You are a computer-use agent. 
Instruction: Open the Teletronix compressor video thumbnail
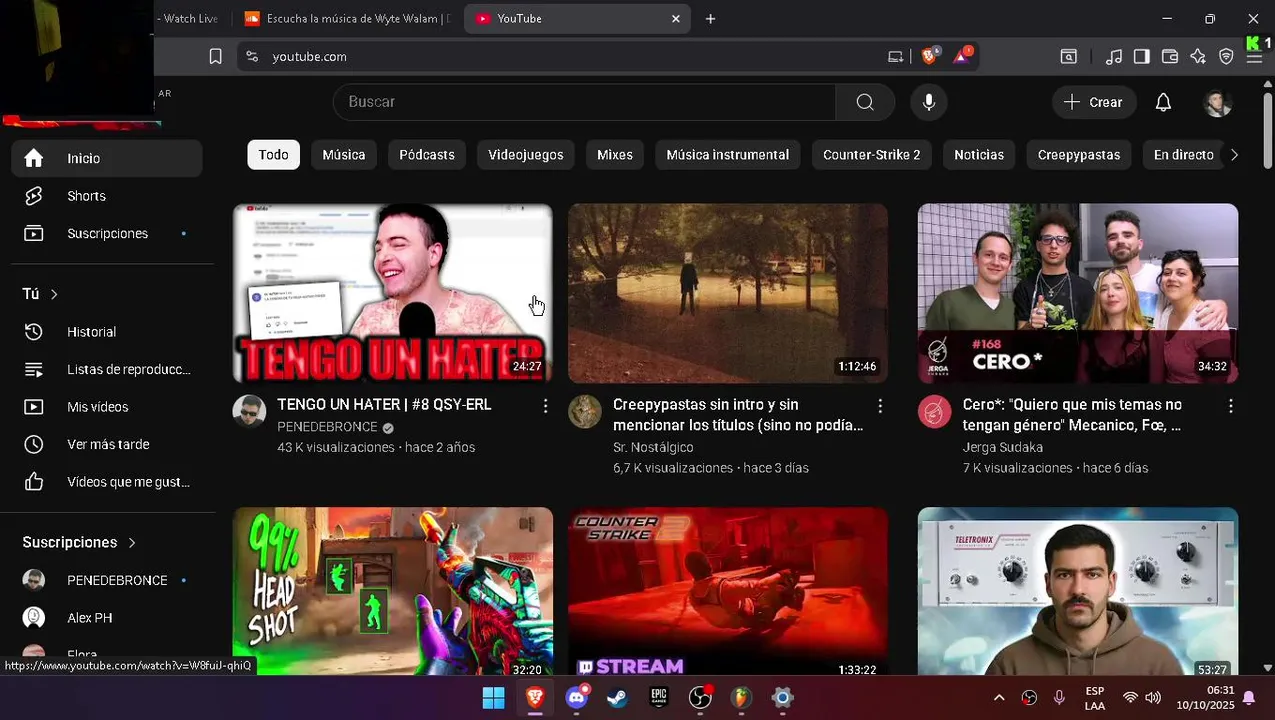pos(1078,593)
